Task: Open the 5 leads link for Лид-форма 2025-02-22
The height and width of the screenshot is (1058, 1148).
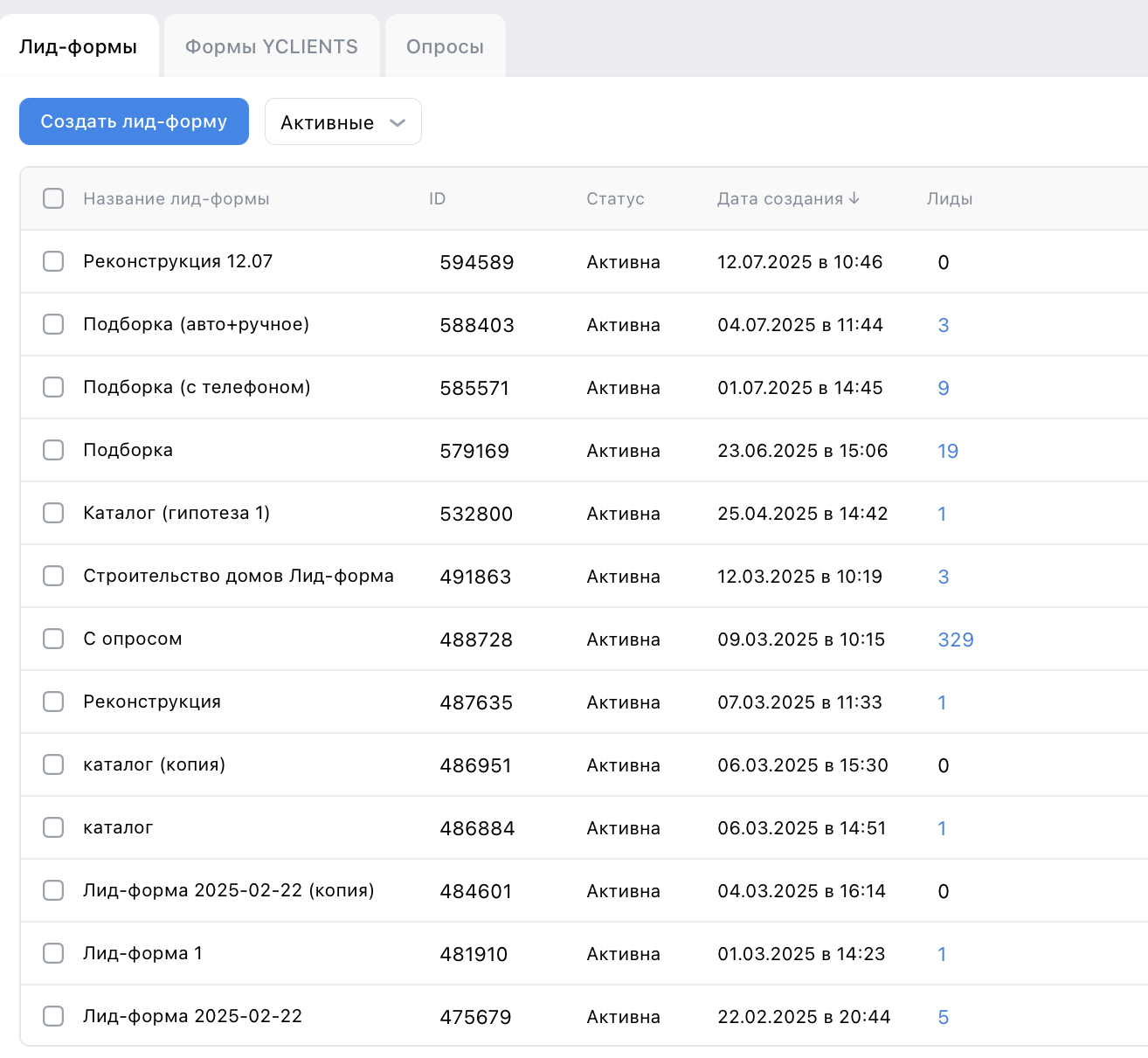Action: [x=943, y=1017]
